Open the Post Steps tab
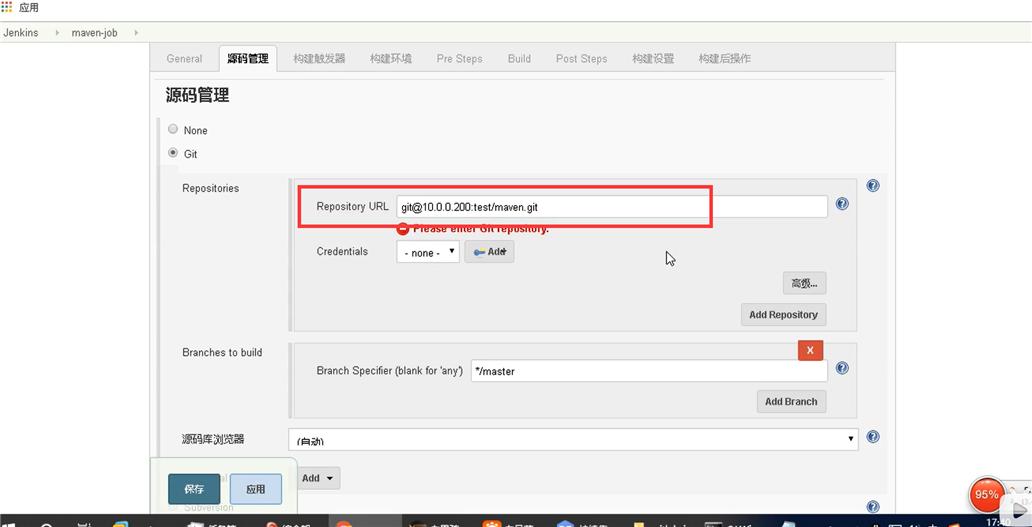1032x527 pixels. pos(582,59)
